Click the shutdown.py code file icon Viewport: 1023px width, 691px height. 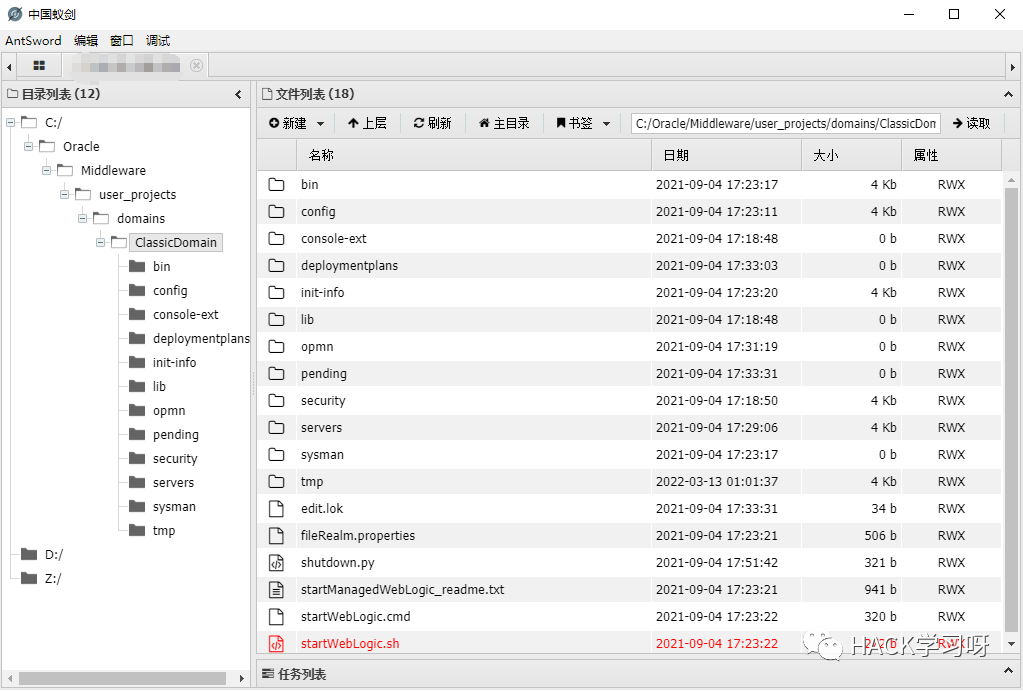277,562
